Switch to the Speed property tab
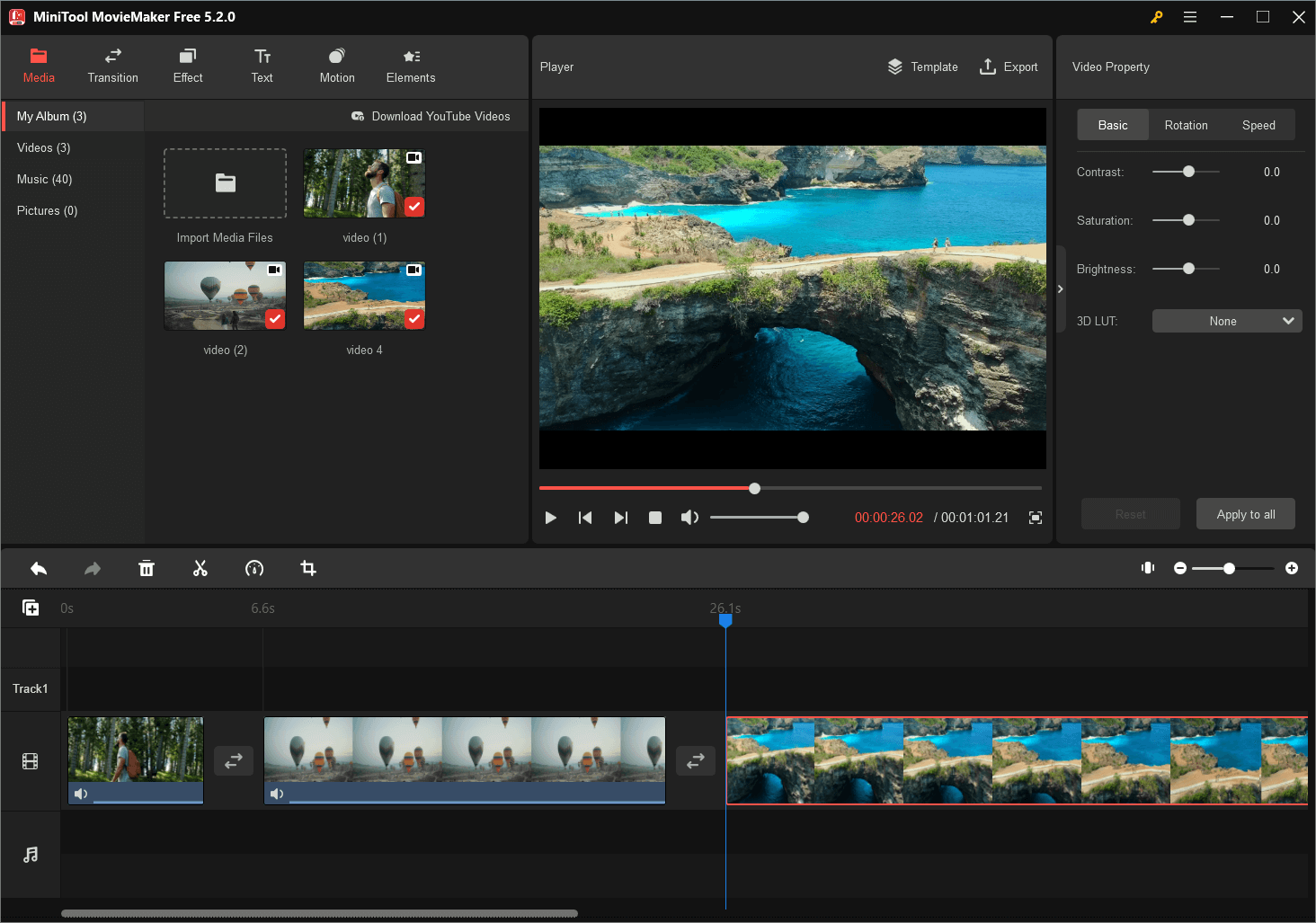 [1258, 125]
